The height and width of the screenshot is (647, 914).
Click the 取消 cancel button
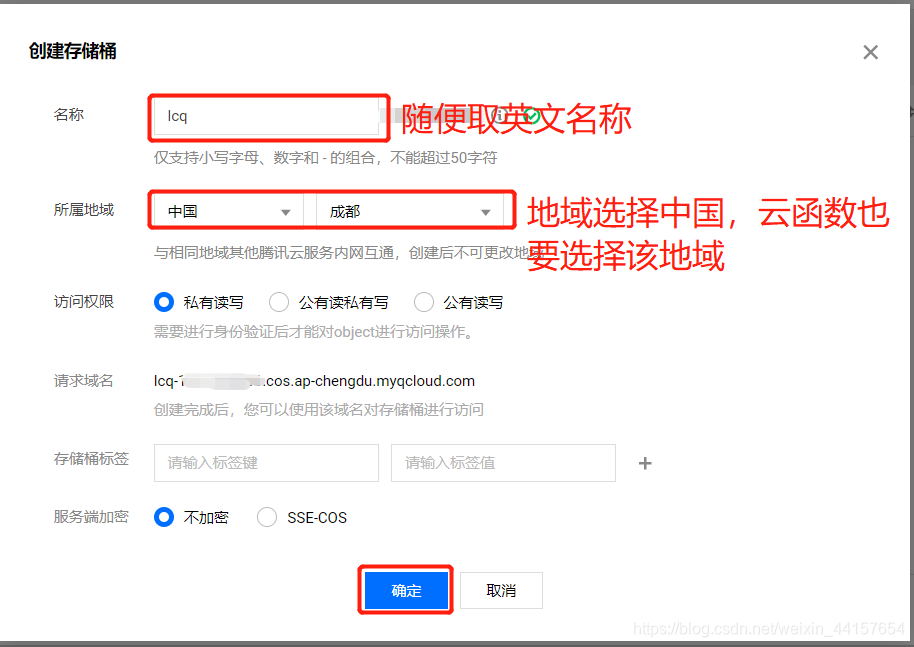click(x=501, y=590)
